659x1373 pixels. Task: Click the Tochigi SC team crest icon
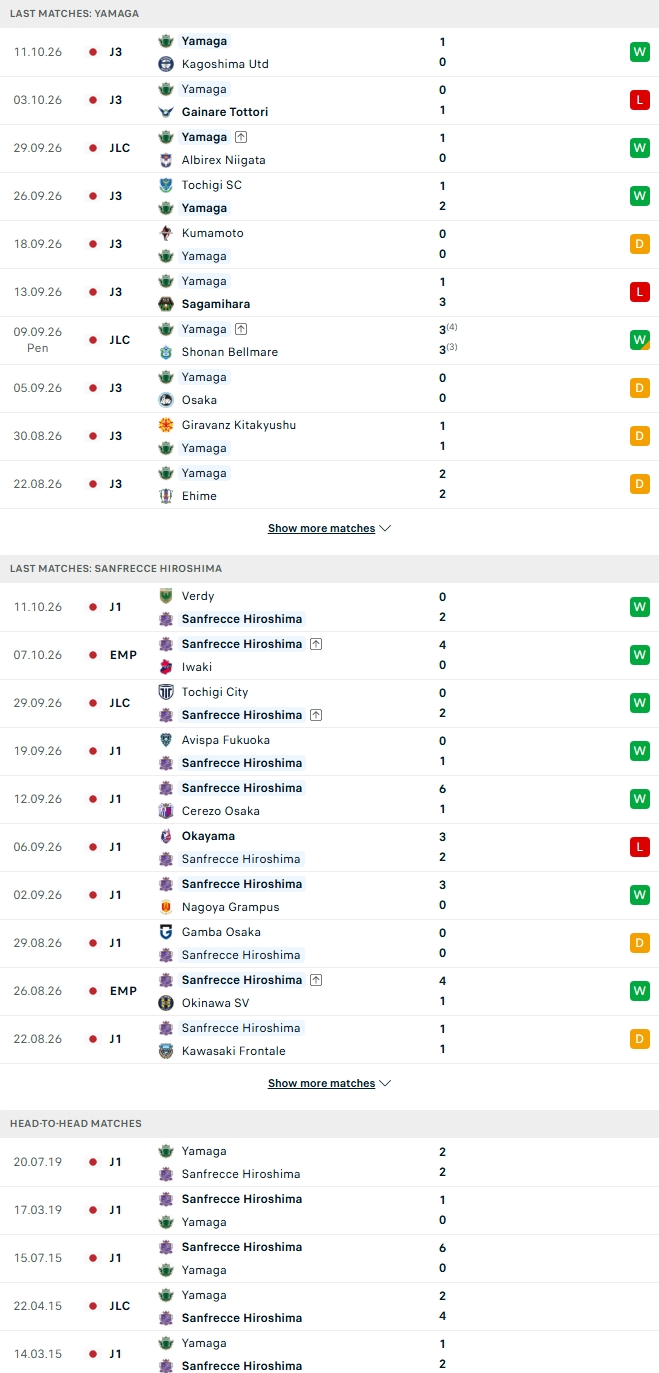pyautogui.click(x=166, y=185)
